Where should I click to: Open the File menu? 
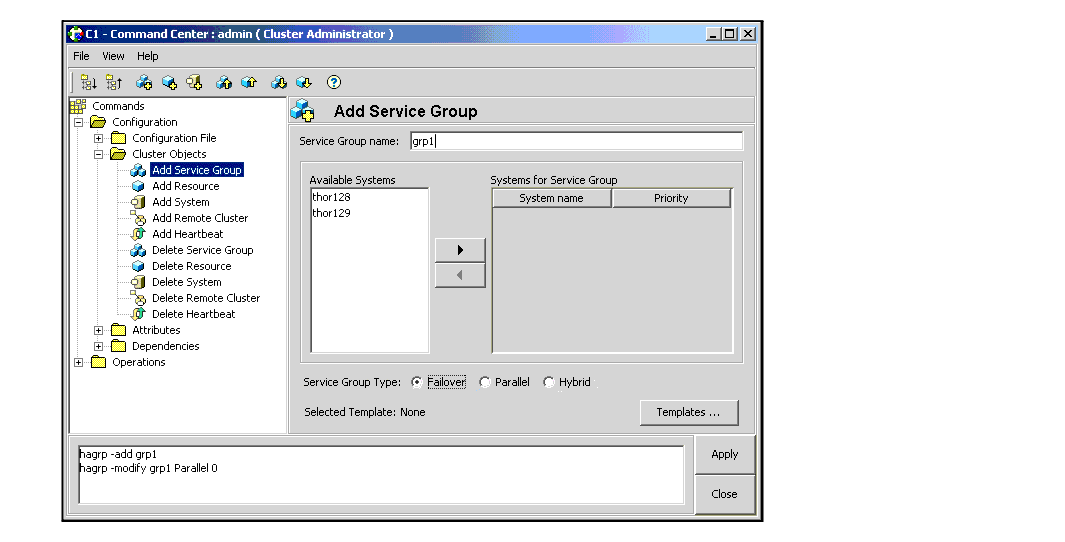(x=81, y=56)
